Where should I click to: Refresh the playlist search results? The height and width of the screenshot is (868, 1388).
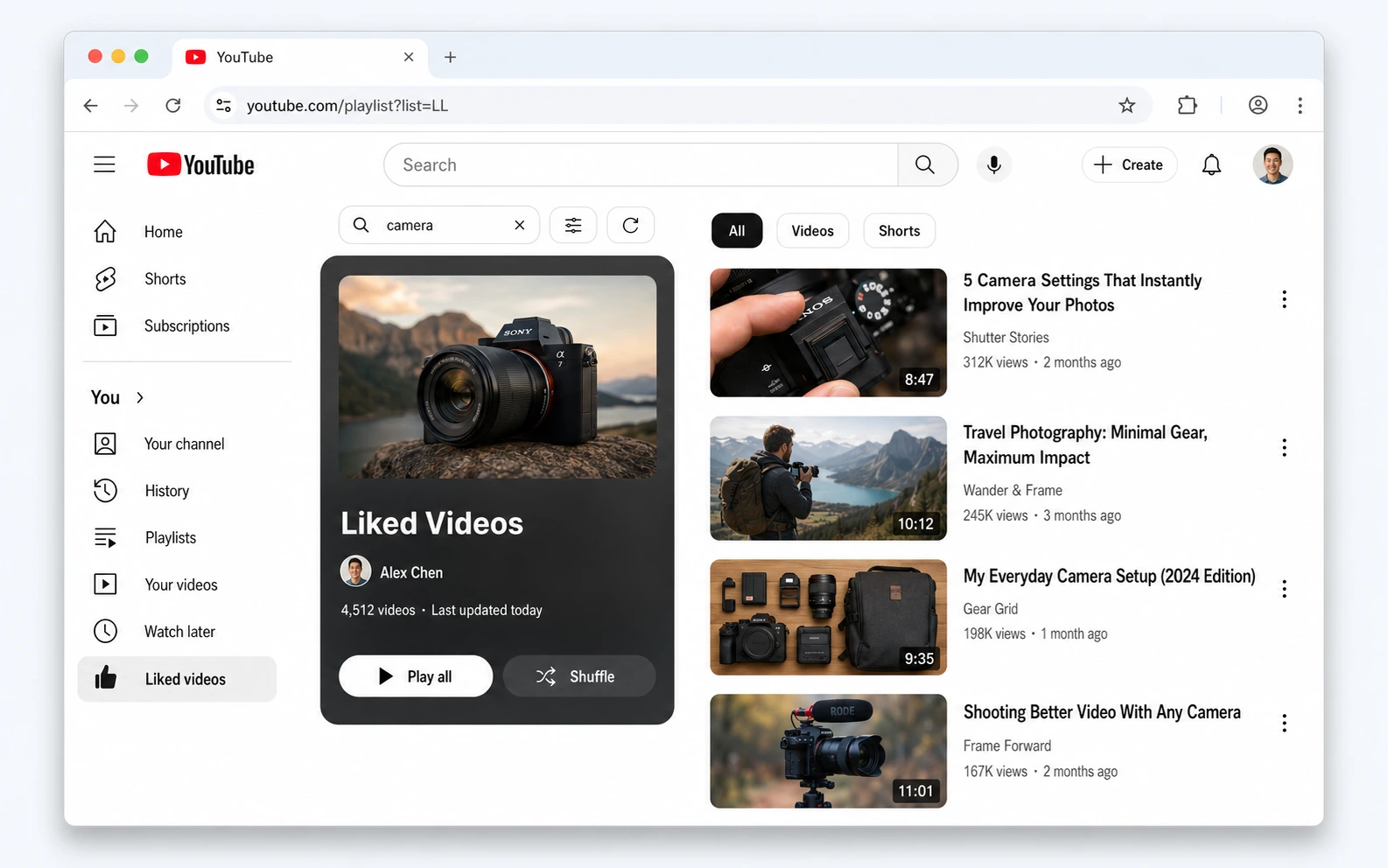coord(630,226)
